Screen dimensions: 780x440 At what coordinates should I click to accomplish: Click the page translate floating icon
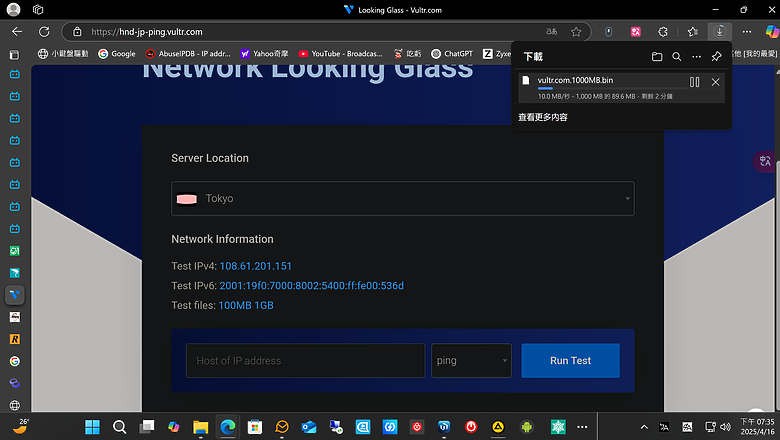click(765, 161)
